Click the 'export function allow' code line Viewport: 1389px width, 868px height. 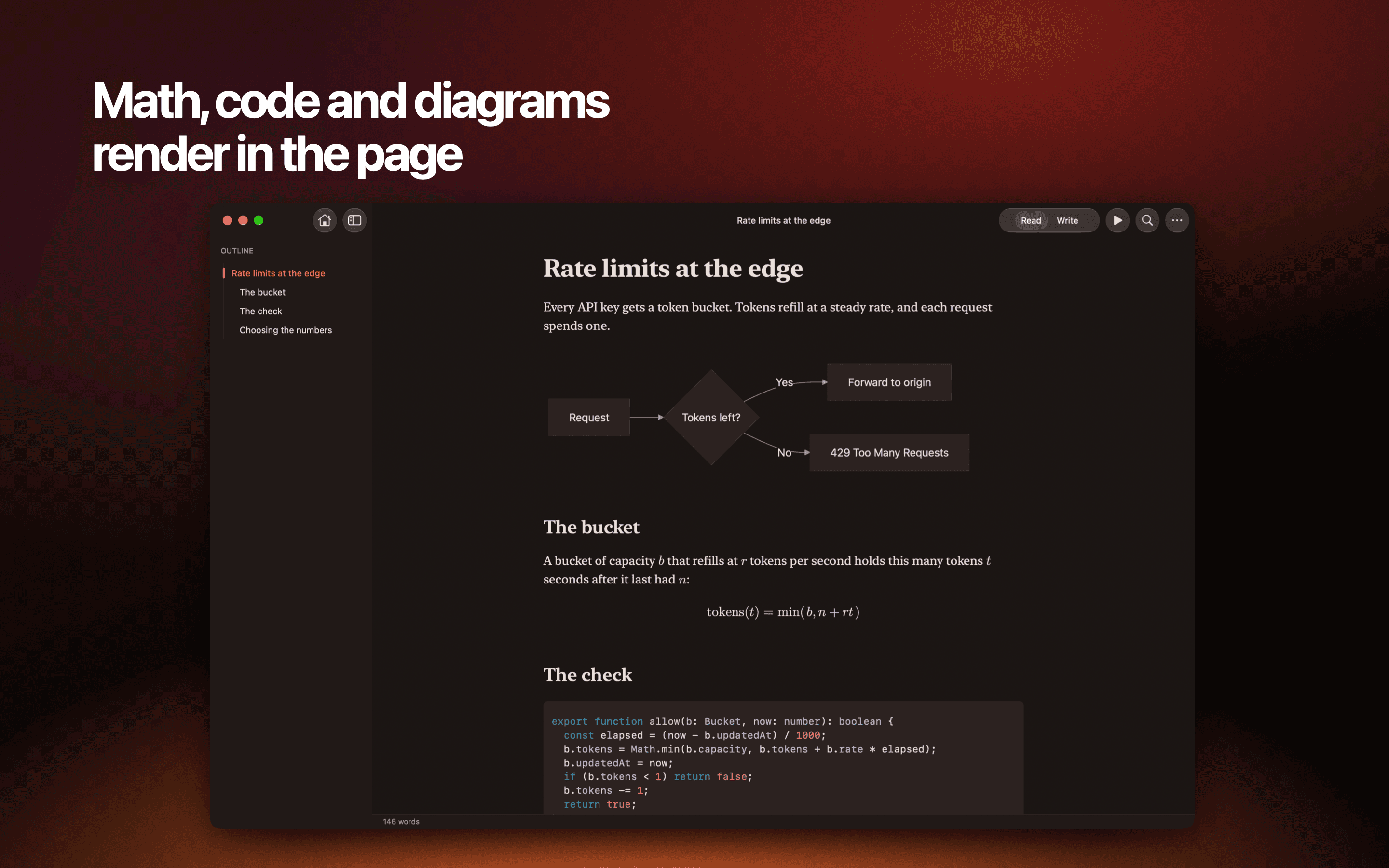point(722,721)
